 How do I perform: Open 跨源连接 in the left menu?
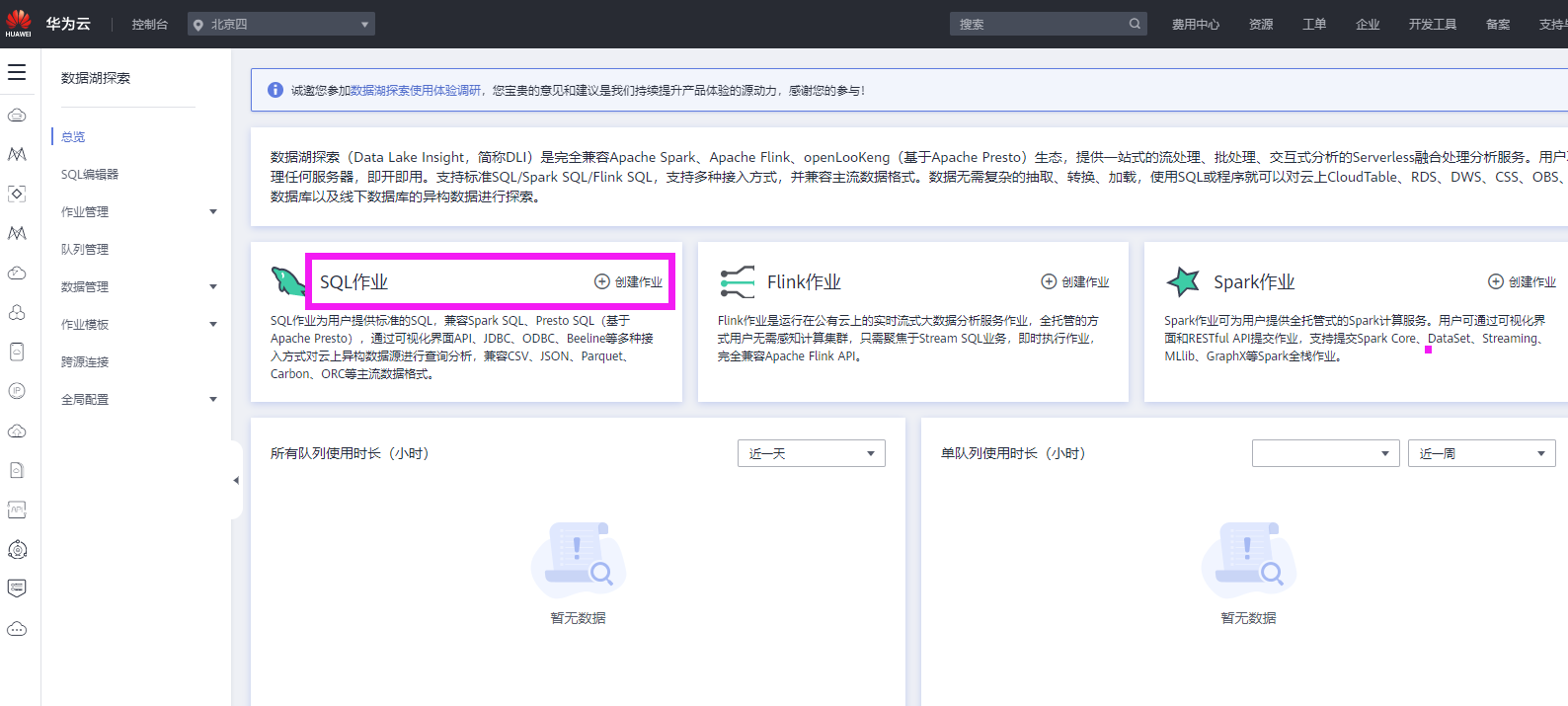(x=85, y=361)
